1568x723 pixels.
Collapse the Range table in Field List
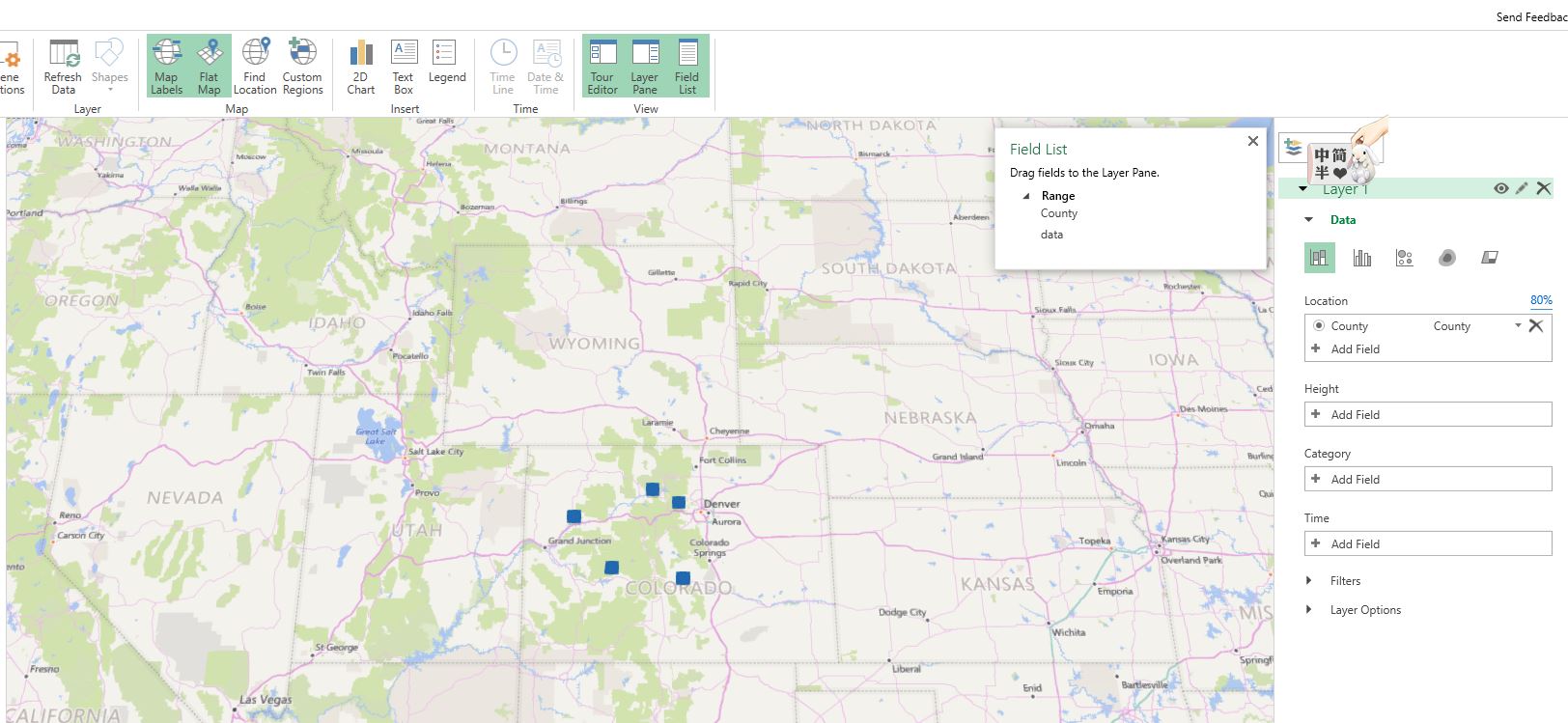(x=1026, y=196)
